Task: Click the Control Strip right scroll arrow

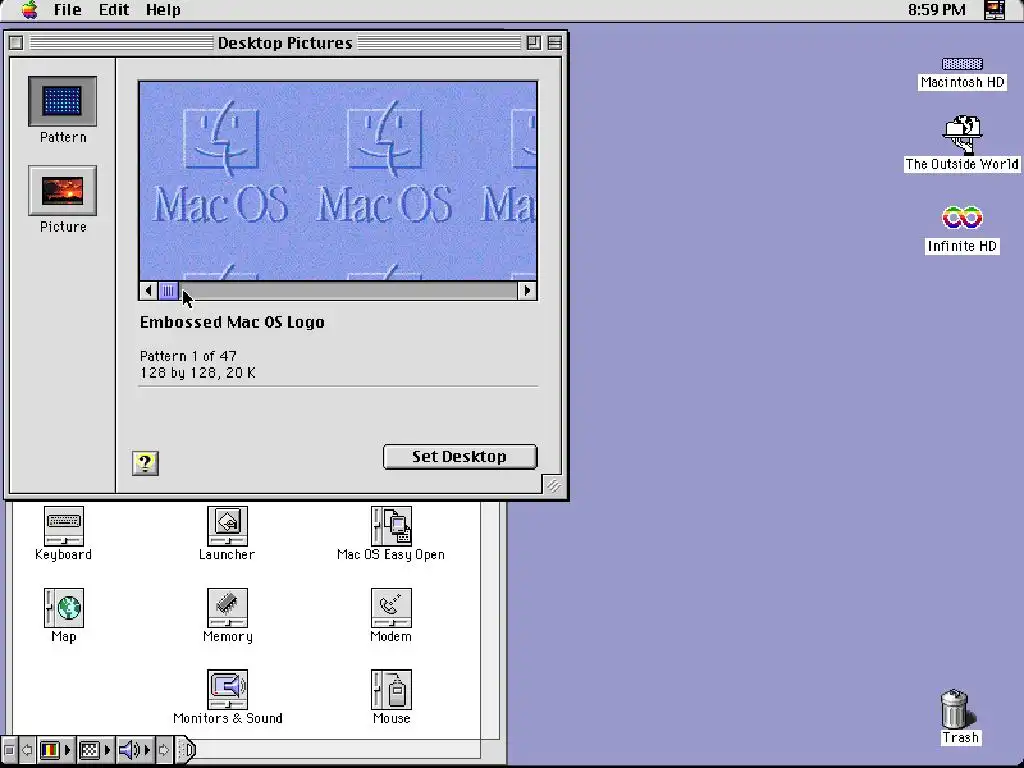Action: (164, 750)
